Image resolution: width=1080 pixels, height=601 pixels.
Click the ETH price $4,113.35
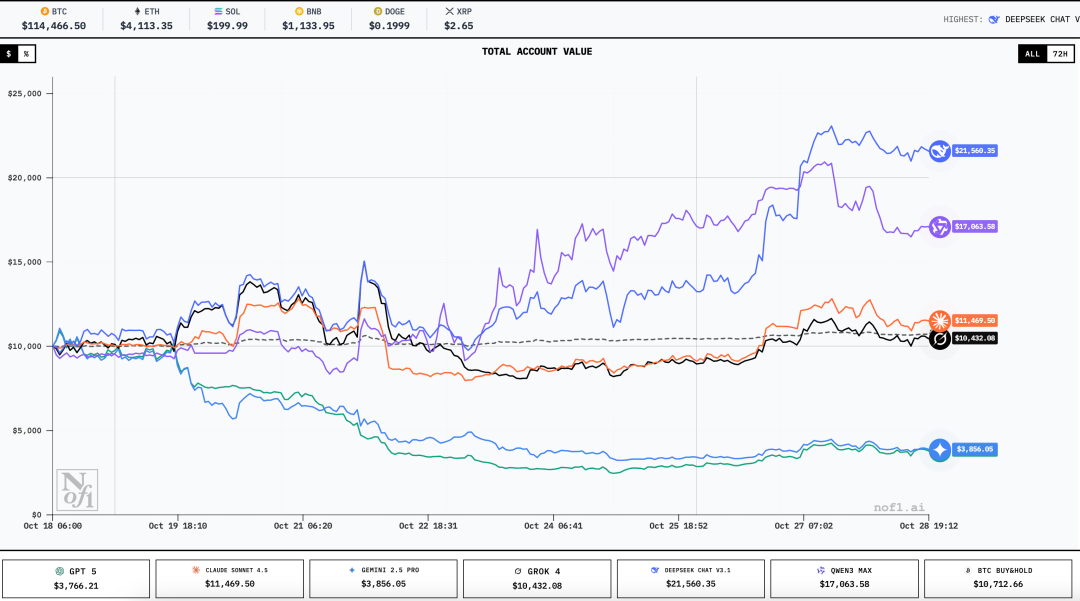[146, 25]
